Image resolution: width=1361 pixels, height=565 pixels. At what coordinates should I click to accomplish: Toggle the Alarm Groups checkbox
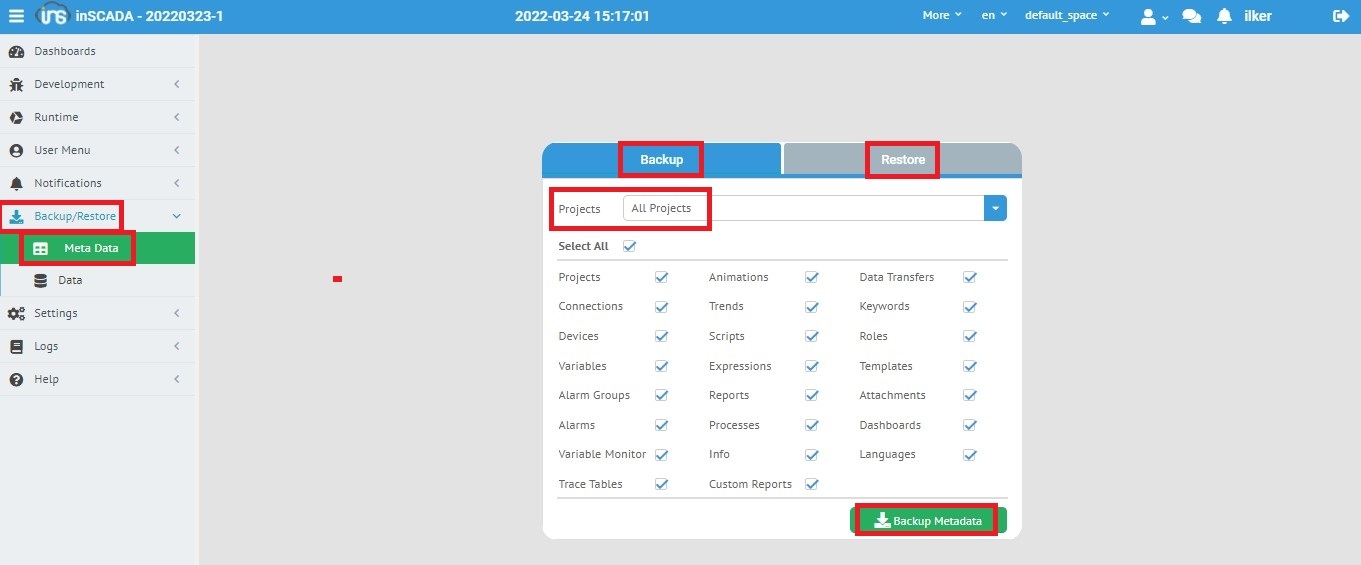(x=661, y=395)
